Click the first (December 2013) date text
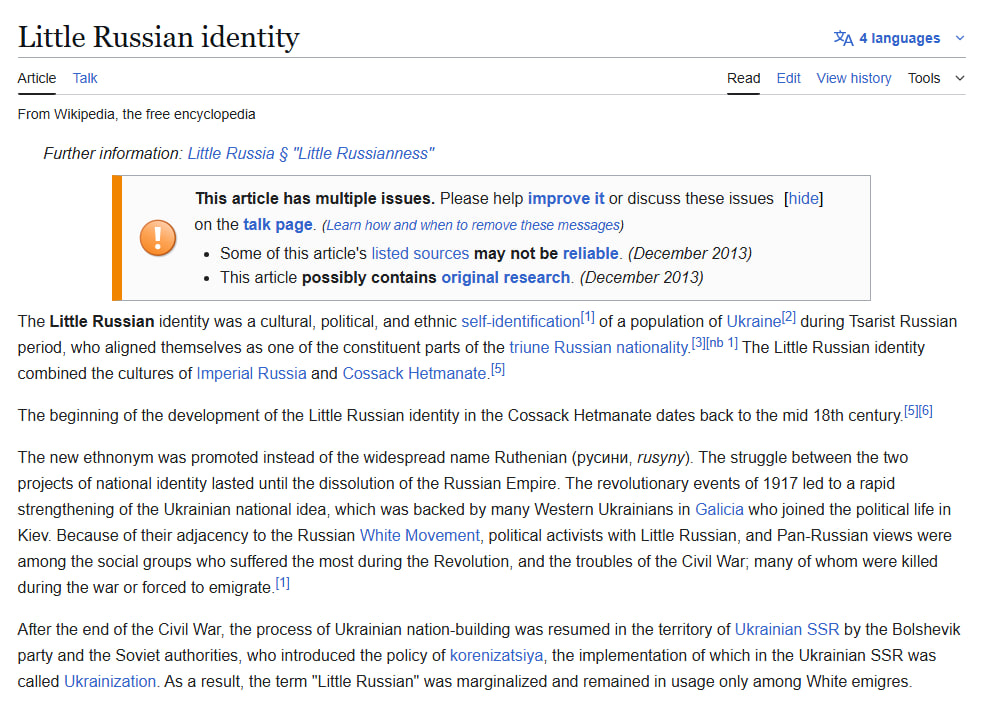 point(690,254)
